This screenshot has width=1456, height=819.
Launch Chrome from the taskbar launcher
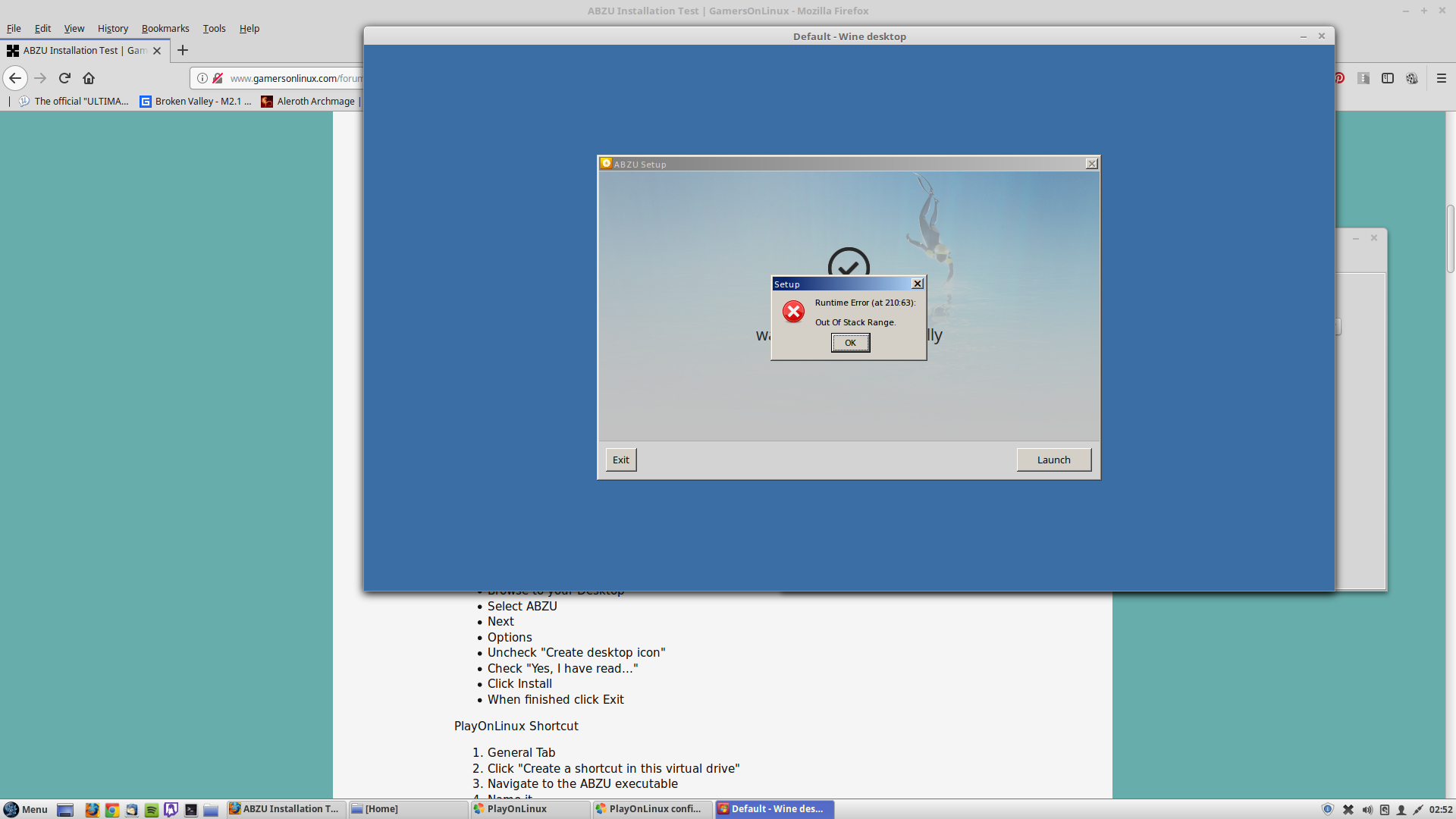pos(111,809)
